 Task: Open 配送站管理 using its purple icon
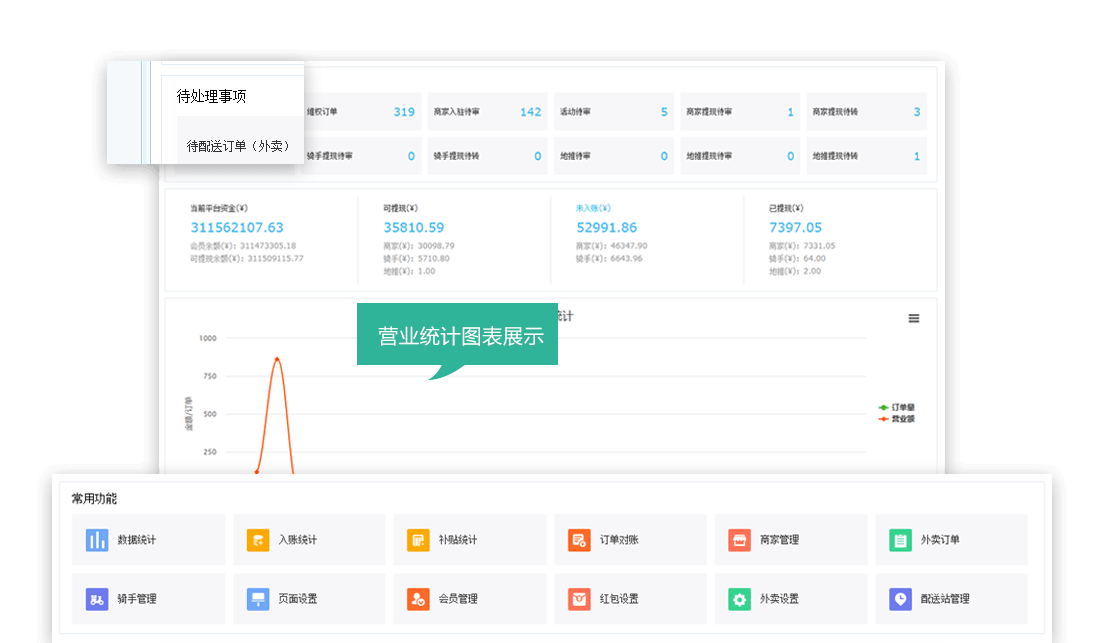tap(900, 599)
